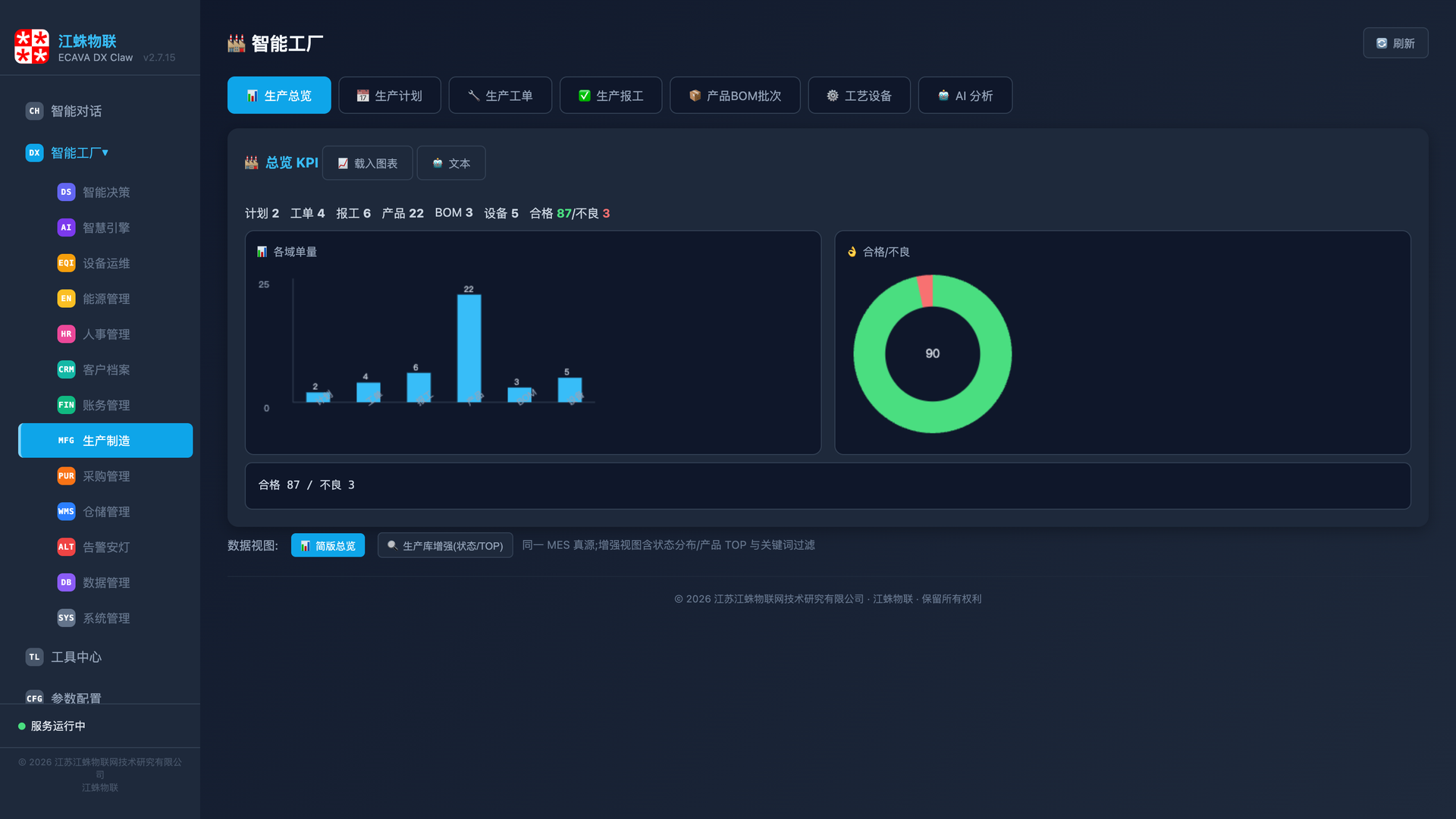Switch to the AI 分析 tab
1456x819 pixels.
965,96
